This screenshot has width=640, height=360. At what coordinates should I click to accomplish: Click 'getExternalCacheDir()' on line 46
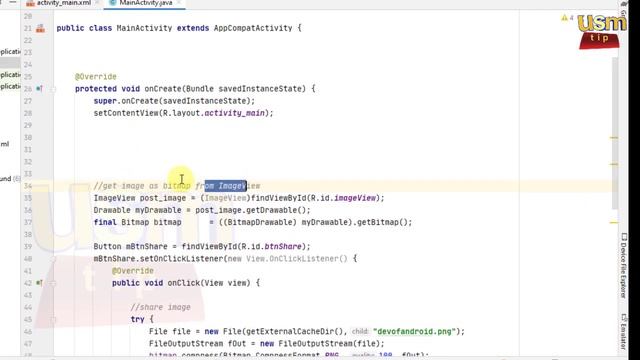pos(294,331)
